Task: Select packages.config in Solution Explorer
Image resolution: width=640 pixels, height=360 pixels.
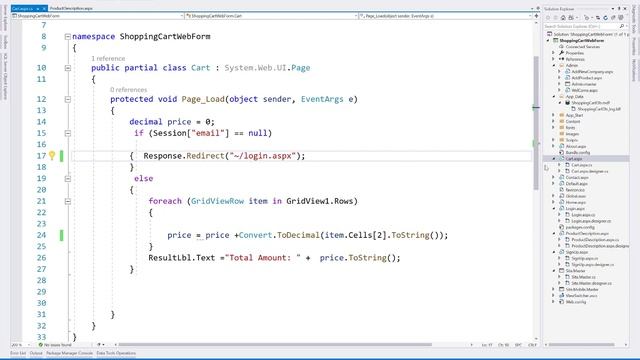Action: 580,227
